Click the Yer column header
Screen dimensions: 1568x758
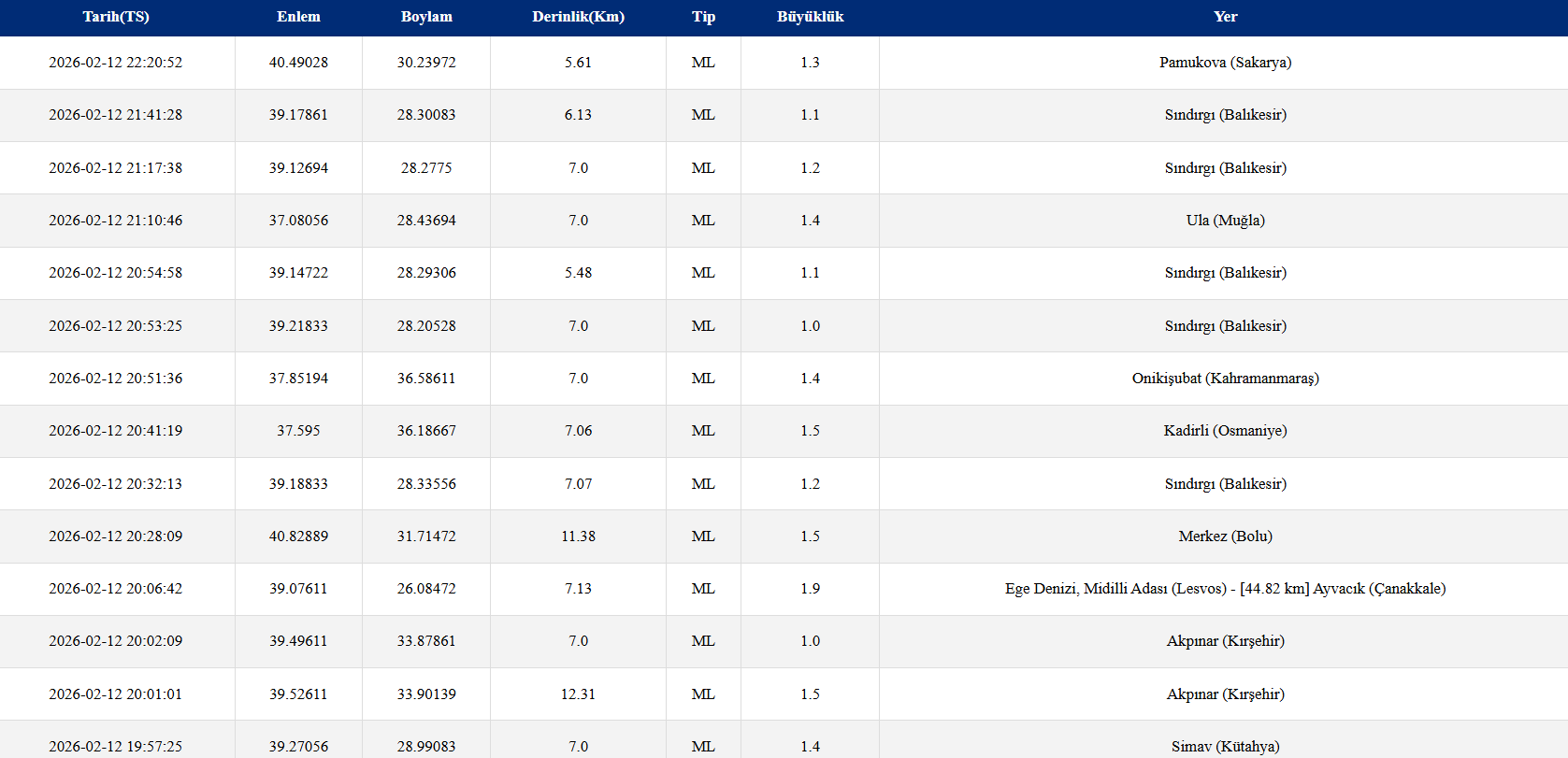point(1225,17)
